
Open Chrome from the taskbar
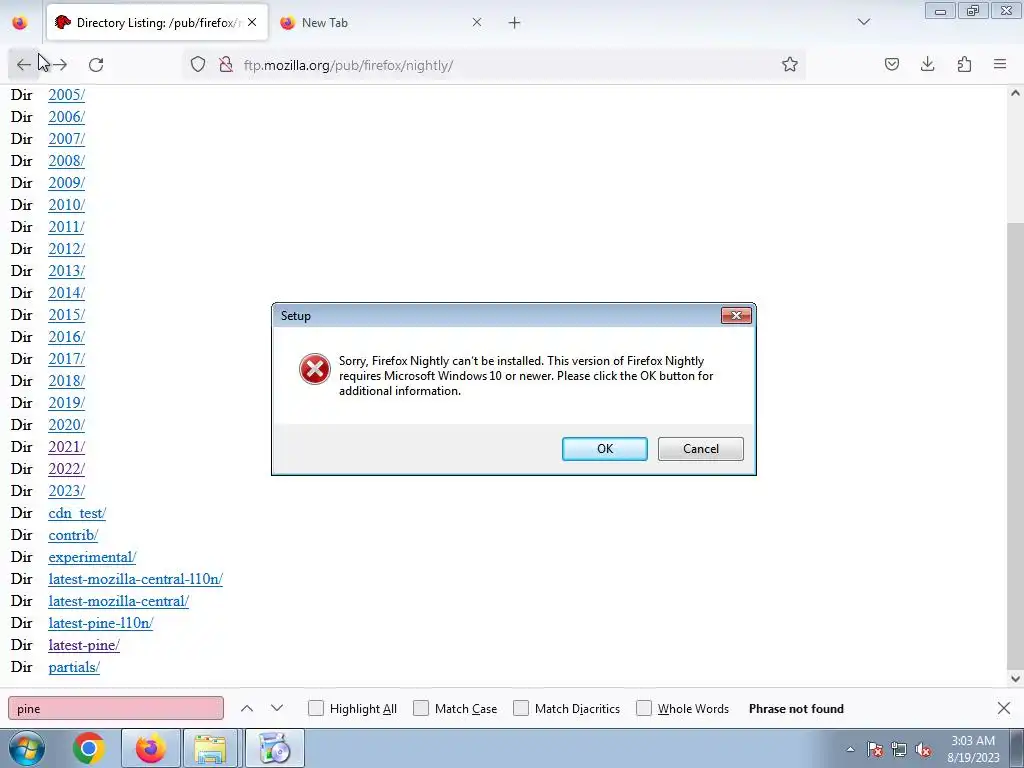coord(89,748)
